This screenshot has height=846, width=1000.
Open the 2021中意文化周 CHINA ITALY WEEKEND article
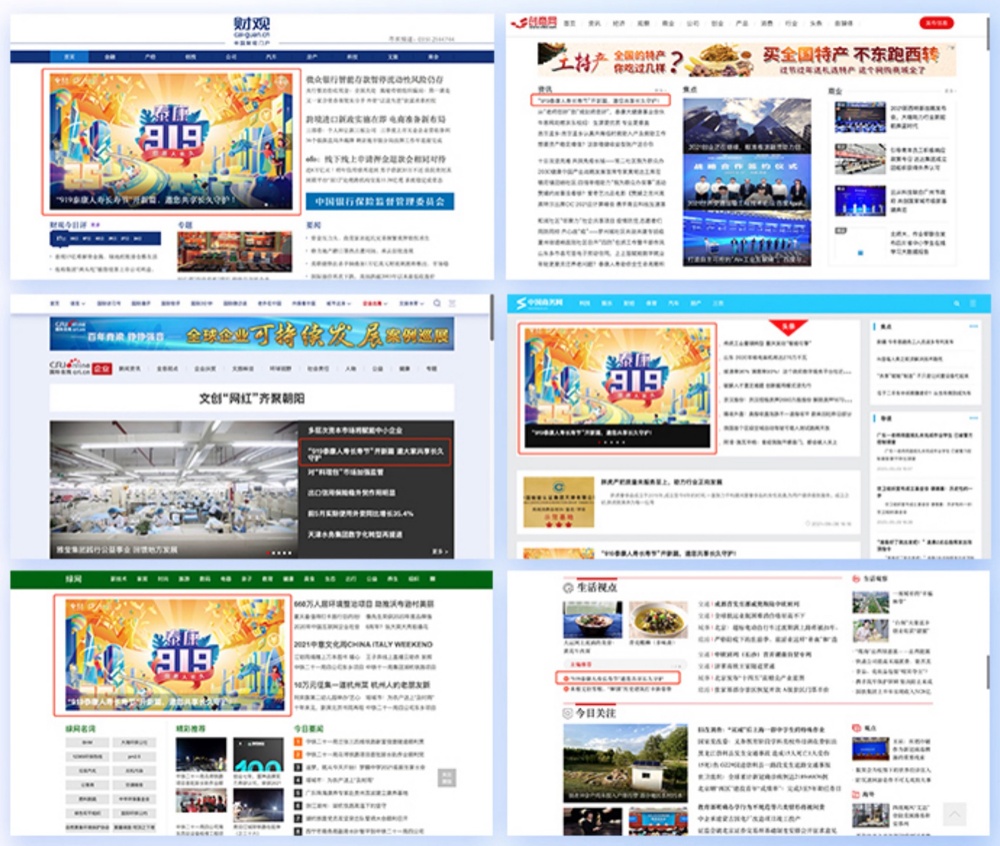tap(364, 644)
